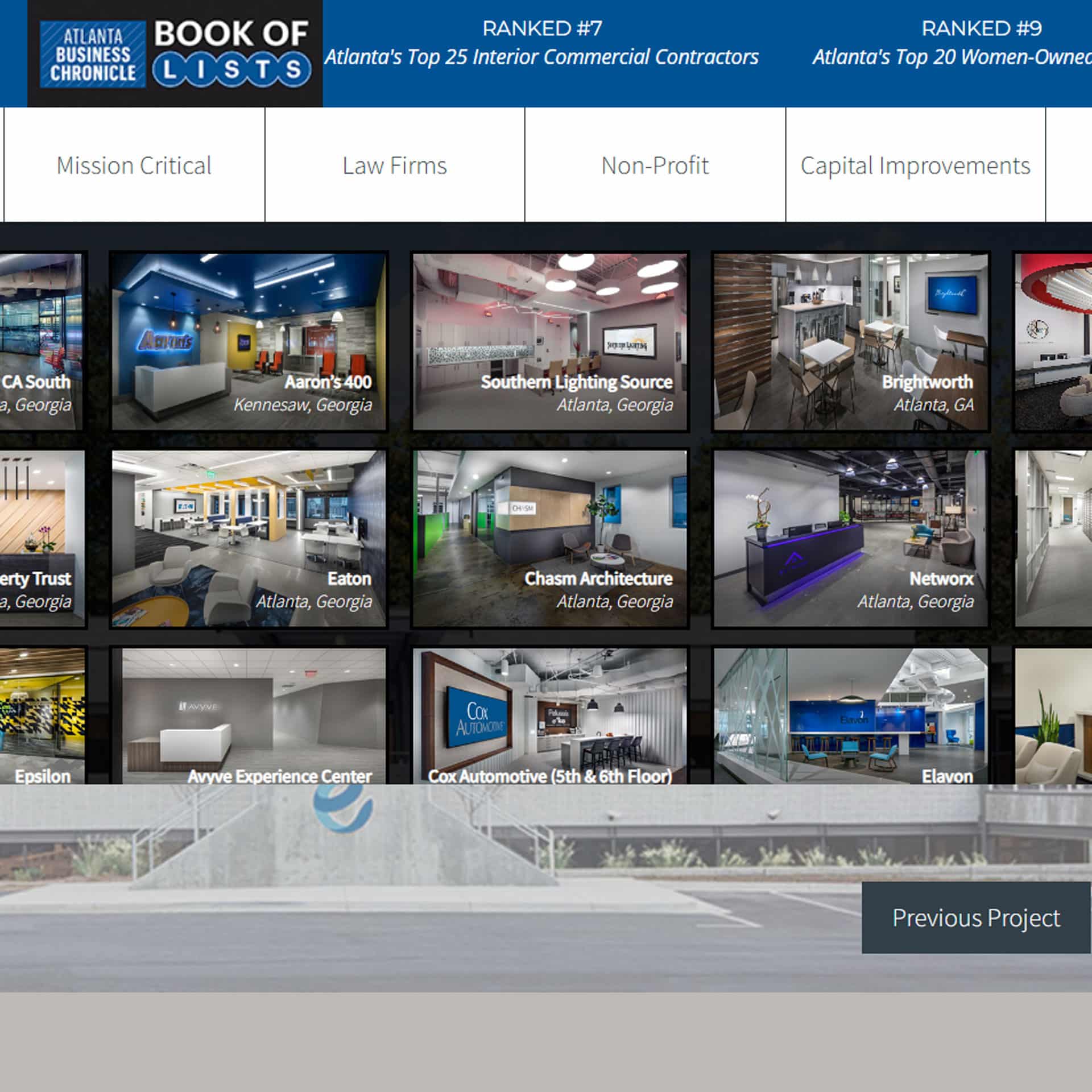Click the Atlanta Business Chronicle Book of Lists logo

click(x=175, y=54)
